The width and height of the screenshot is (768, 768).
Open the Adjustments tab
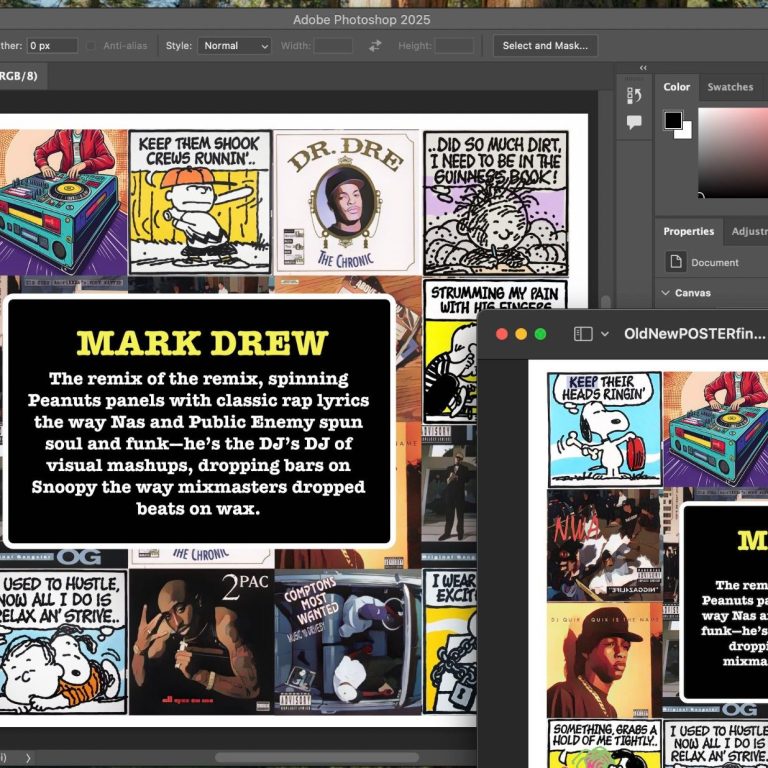(x=749, y=231)
